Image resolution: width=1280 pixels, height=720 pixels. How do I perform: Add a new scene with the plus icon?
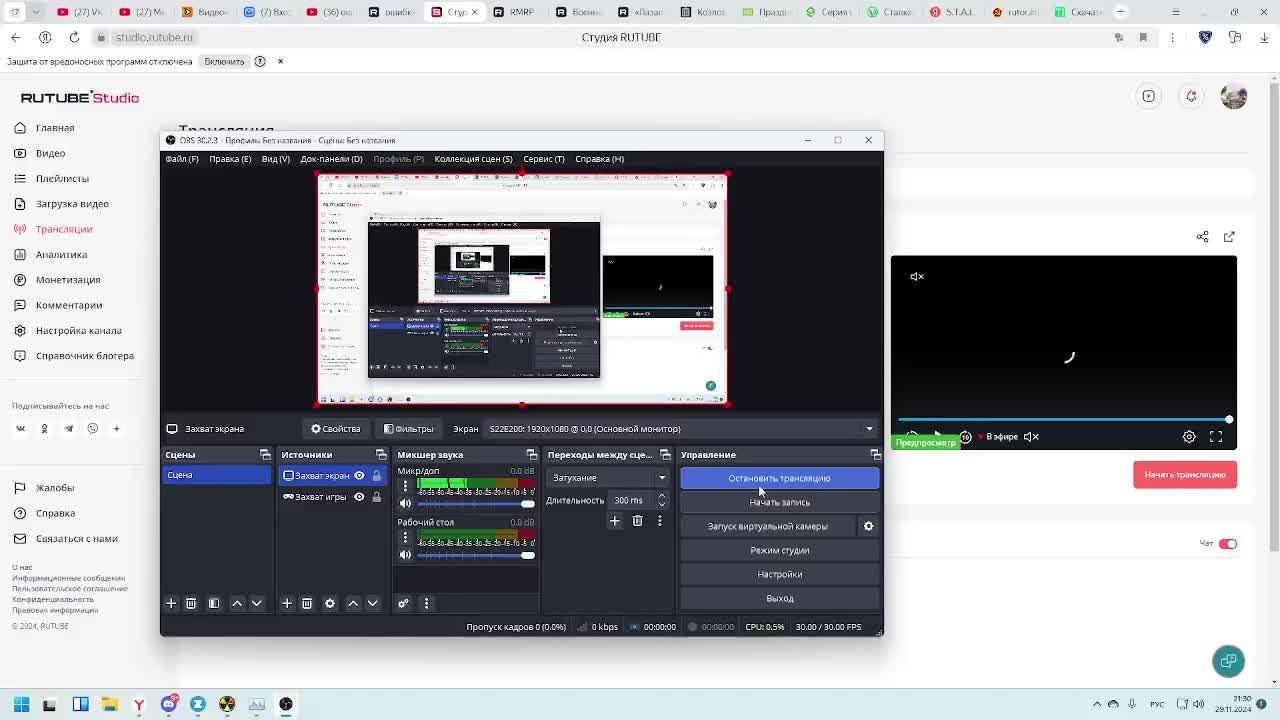pos(171,603)
